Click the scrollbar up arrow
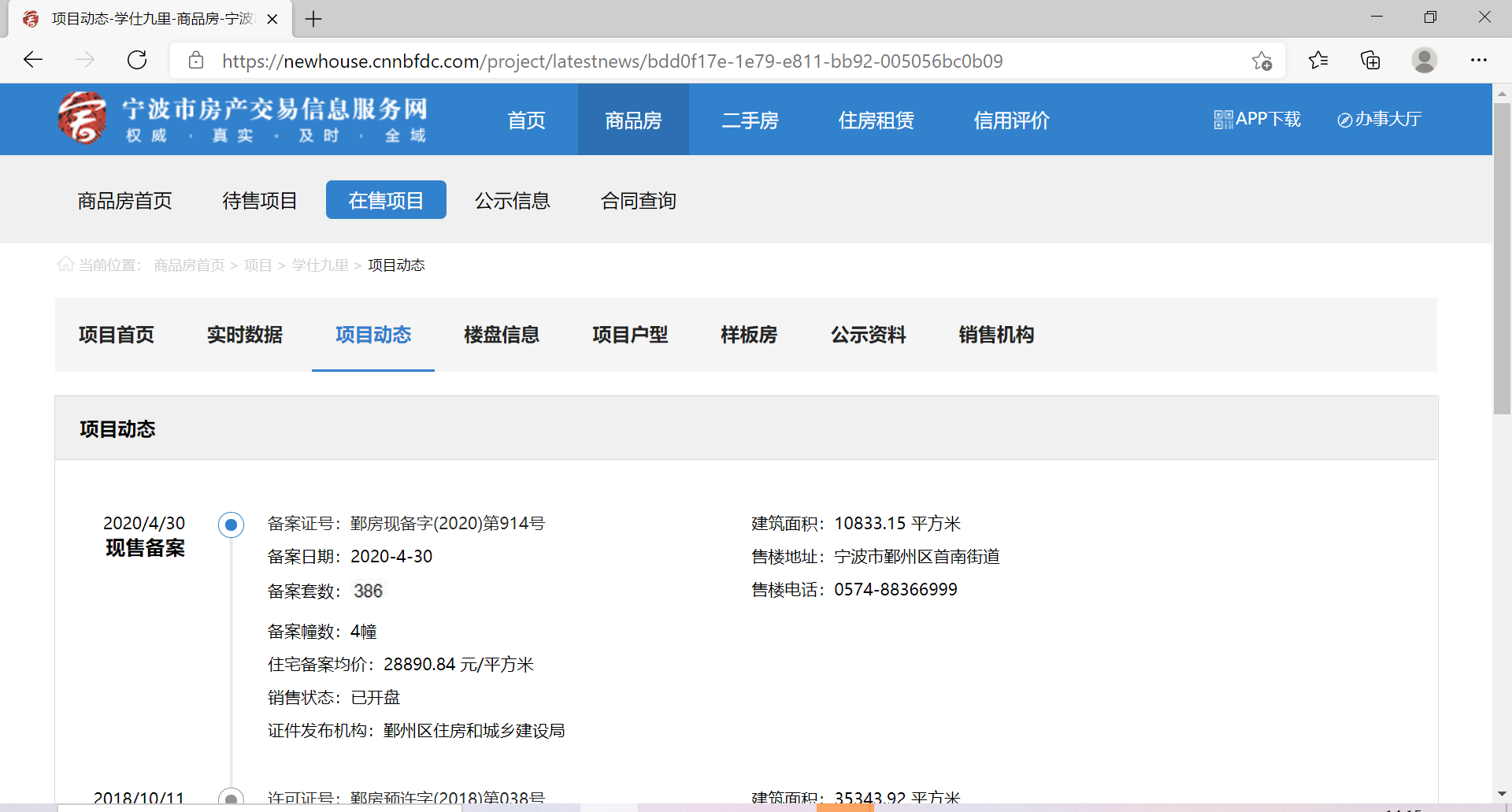Image resolution: width=1512 pixels, height=812 pixels. [1502, 93]
